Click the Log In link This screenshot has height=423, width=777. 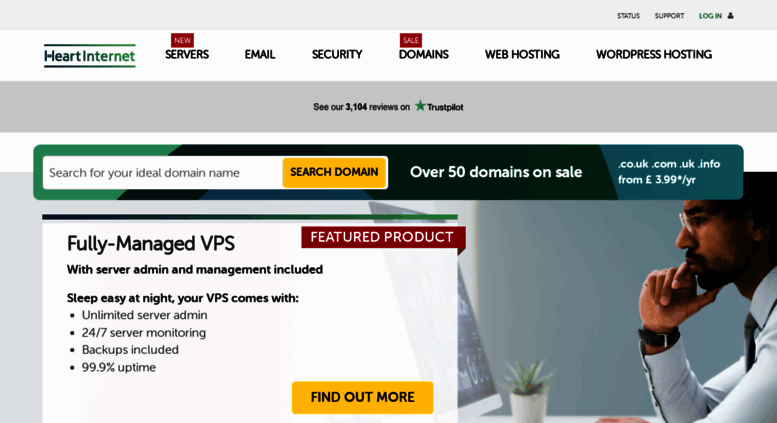710,16
